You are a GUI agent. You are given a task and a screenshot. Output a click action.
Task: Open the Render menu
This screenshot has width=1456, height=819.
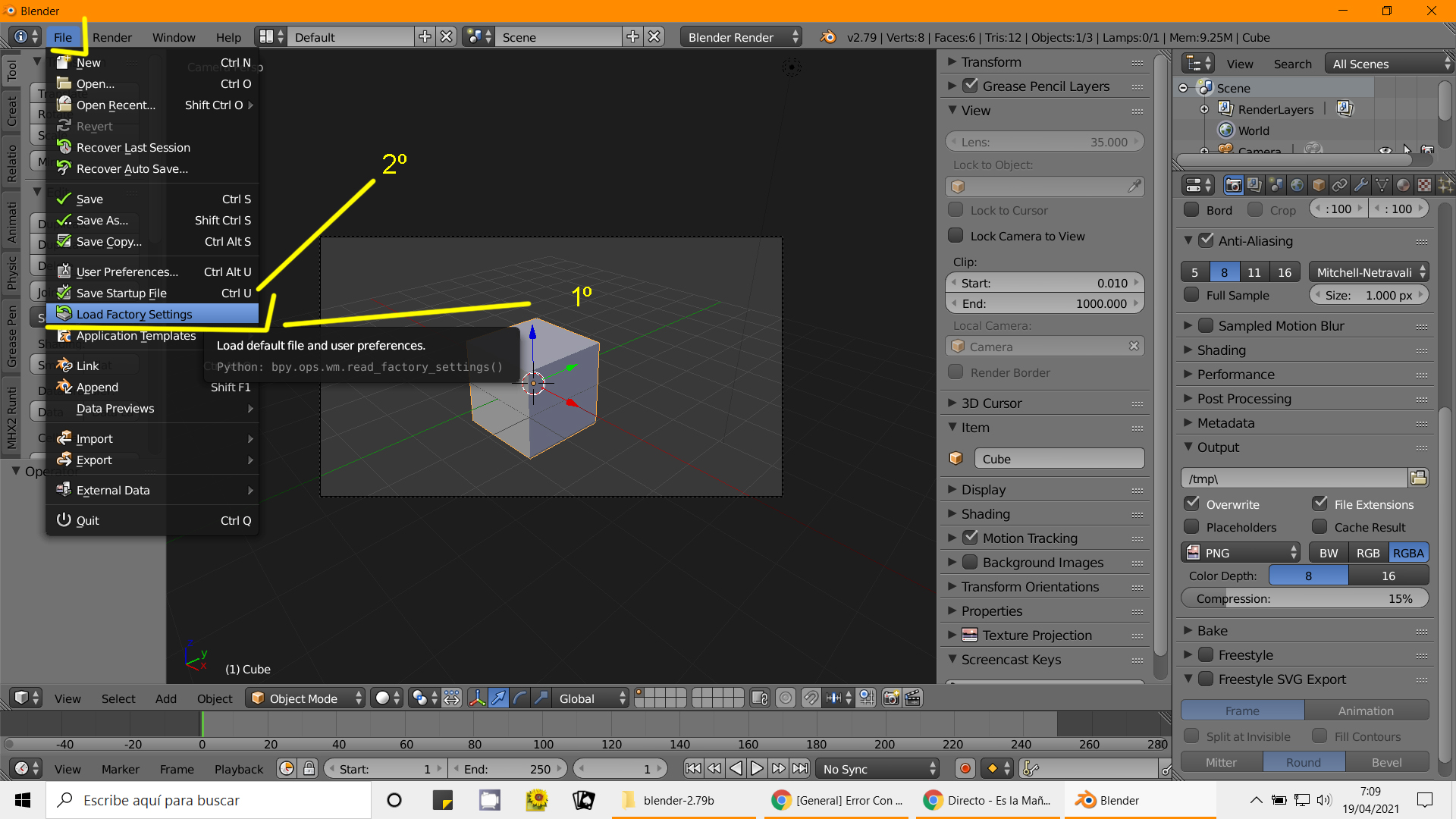click(111, 37)
